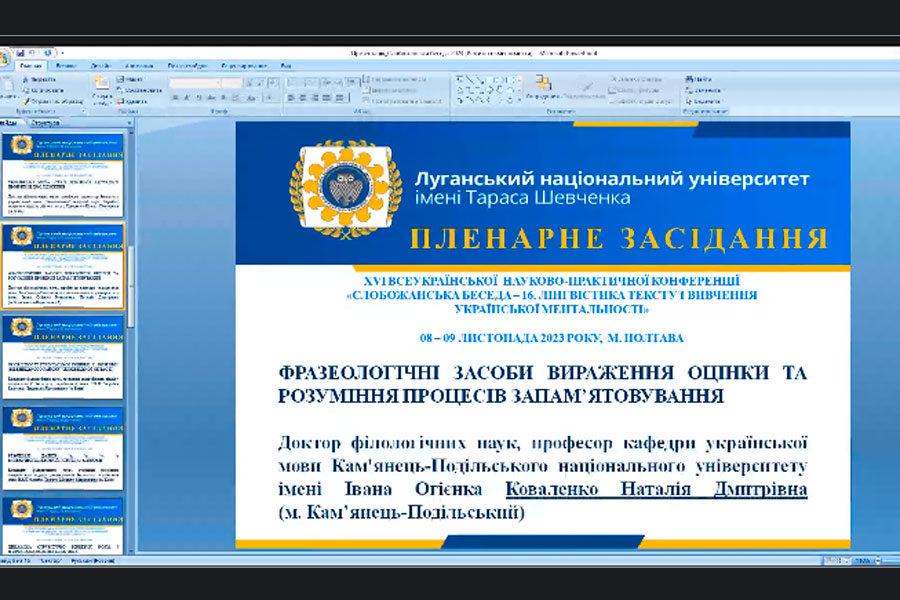Click the Русский (Россия) language in status bar
900x600 pixels.
[92, 560]
